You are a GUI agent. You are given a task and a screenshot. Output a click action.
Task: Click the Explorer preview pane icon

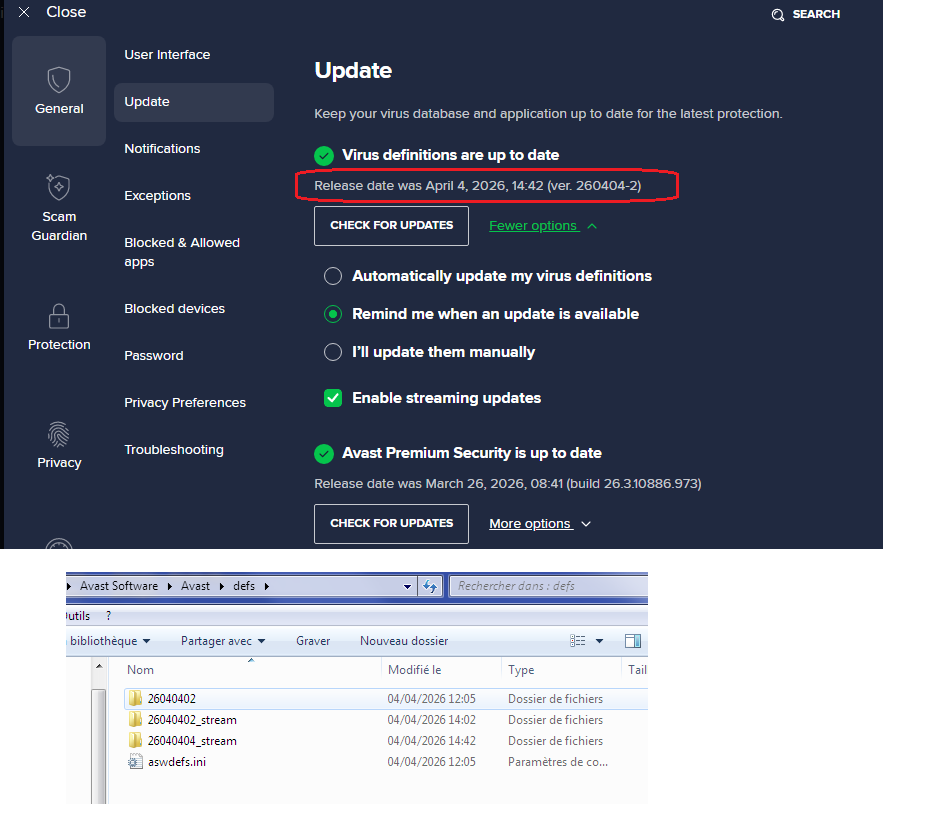pyautogui.click(x=632, y=641)
